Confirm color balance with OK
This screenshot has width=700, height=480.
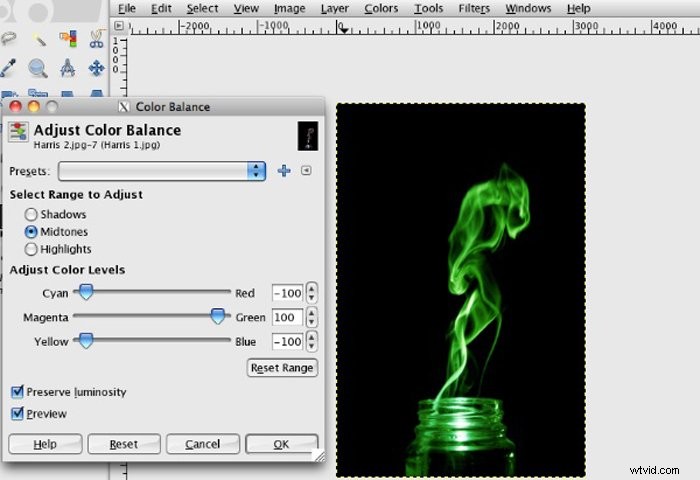pos(281,444)
